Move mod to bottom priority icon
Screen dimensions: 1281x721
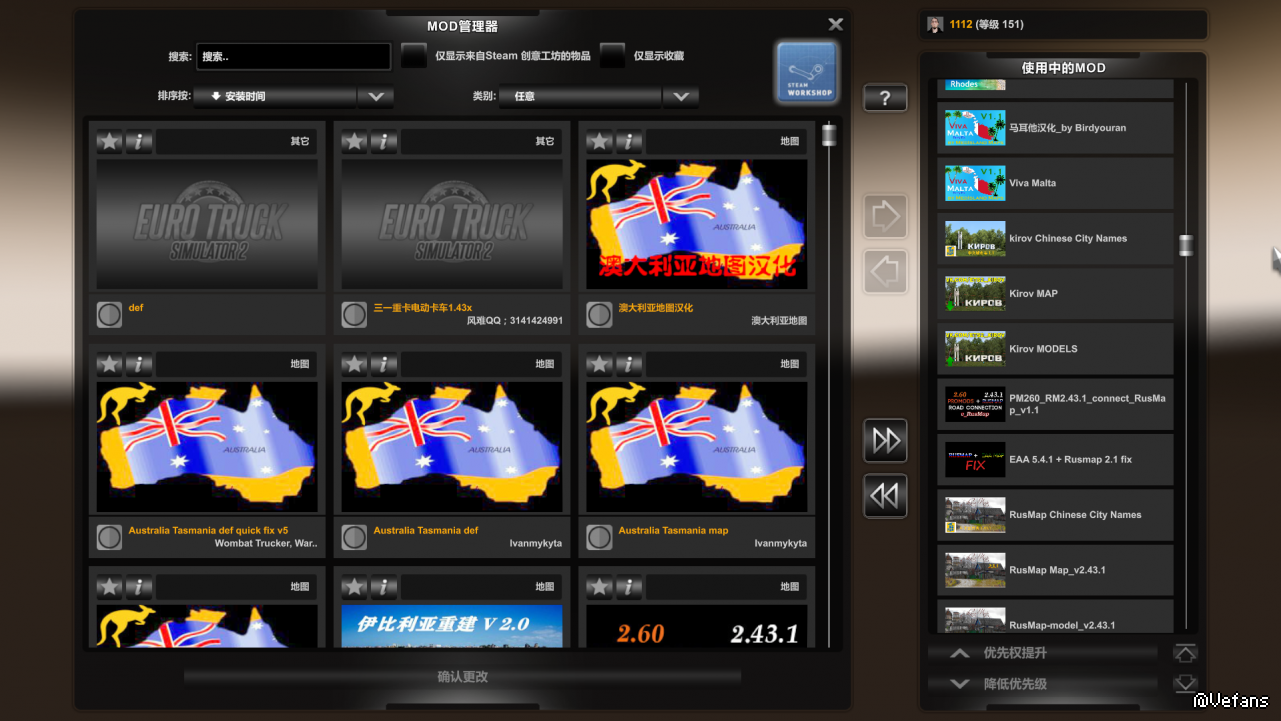[1185, 684]
